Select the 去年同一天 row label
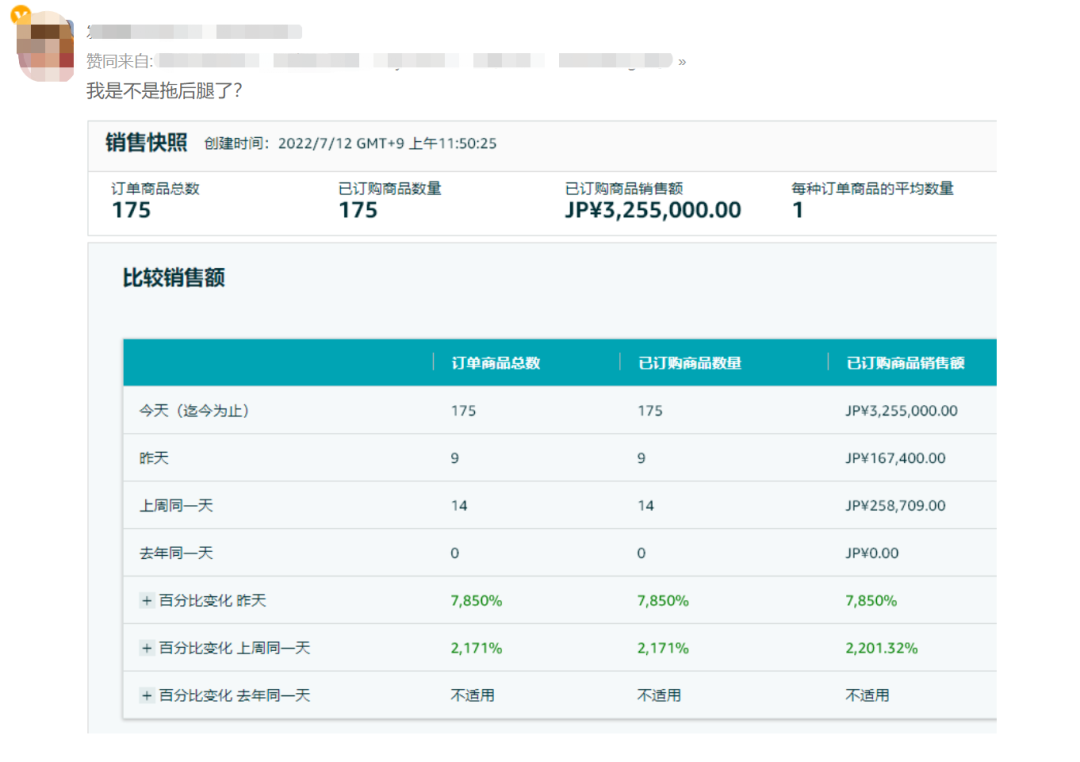Screen dimensions: 1080x762 click(x=176, y=553)
